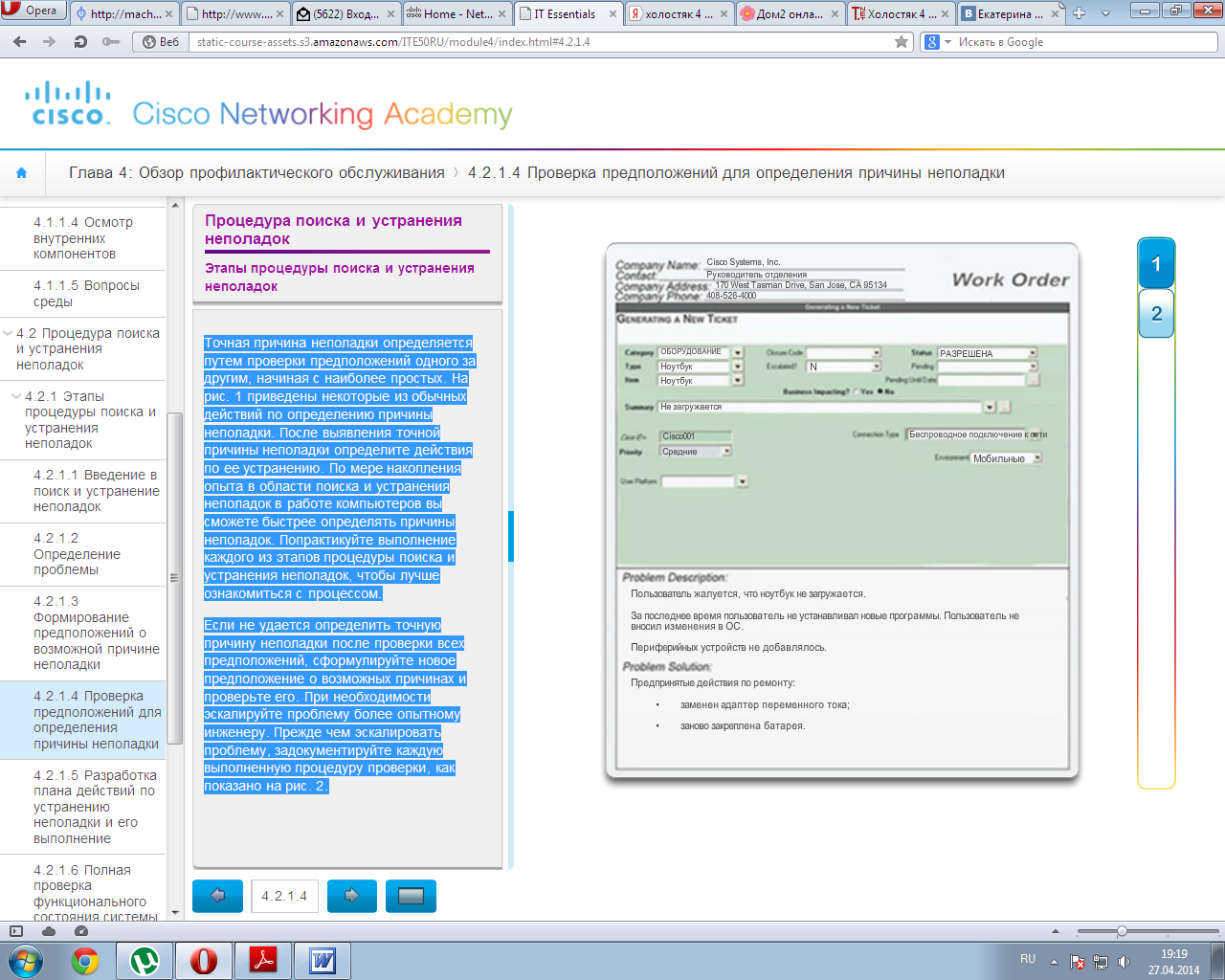The height and width of the screenshot is (980, 1225).
Task: Go to next page with right arrow button
Action: (352, 896)
